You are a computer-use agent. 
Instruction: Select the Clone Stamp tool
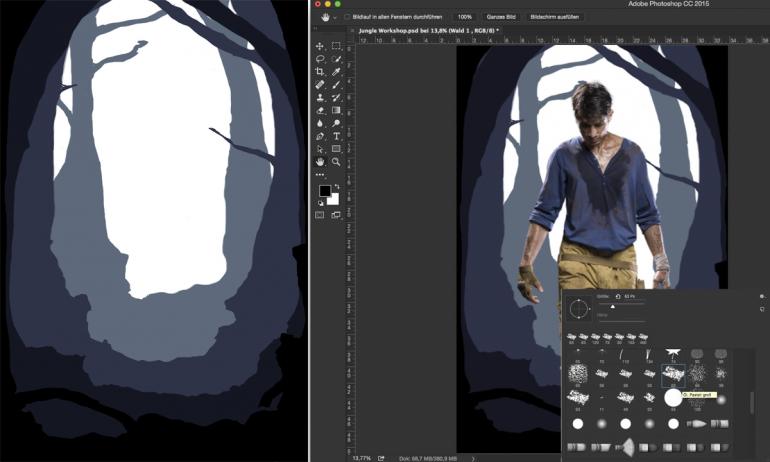pos(320,97)
